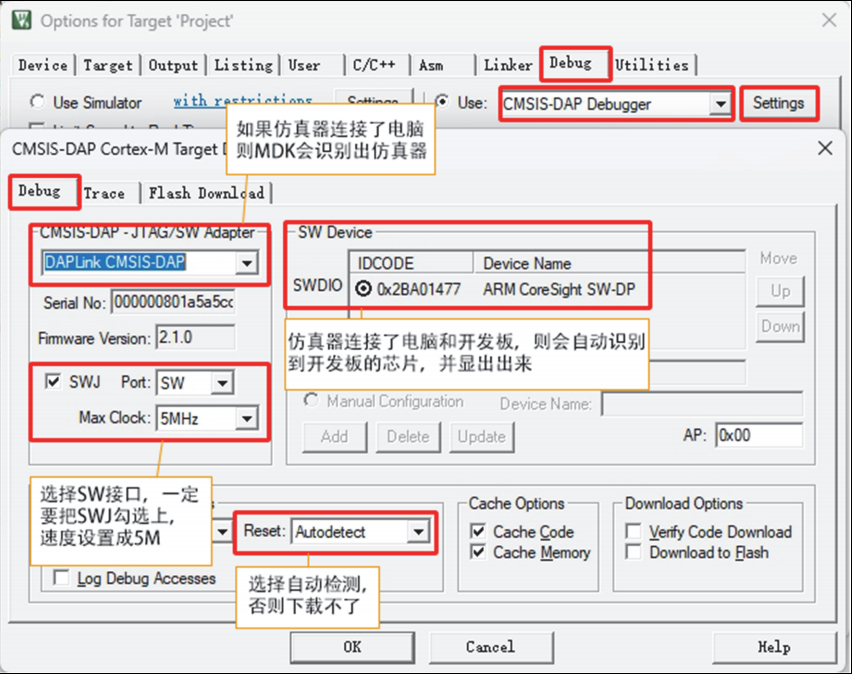Switch to the Flash Download tab

(x=206, y=193)
